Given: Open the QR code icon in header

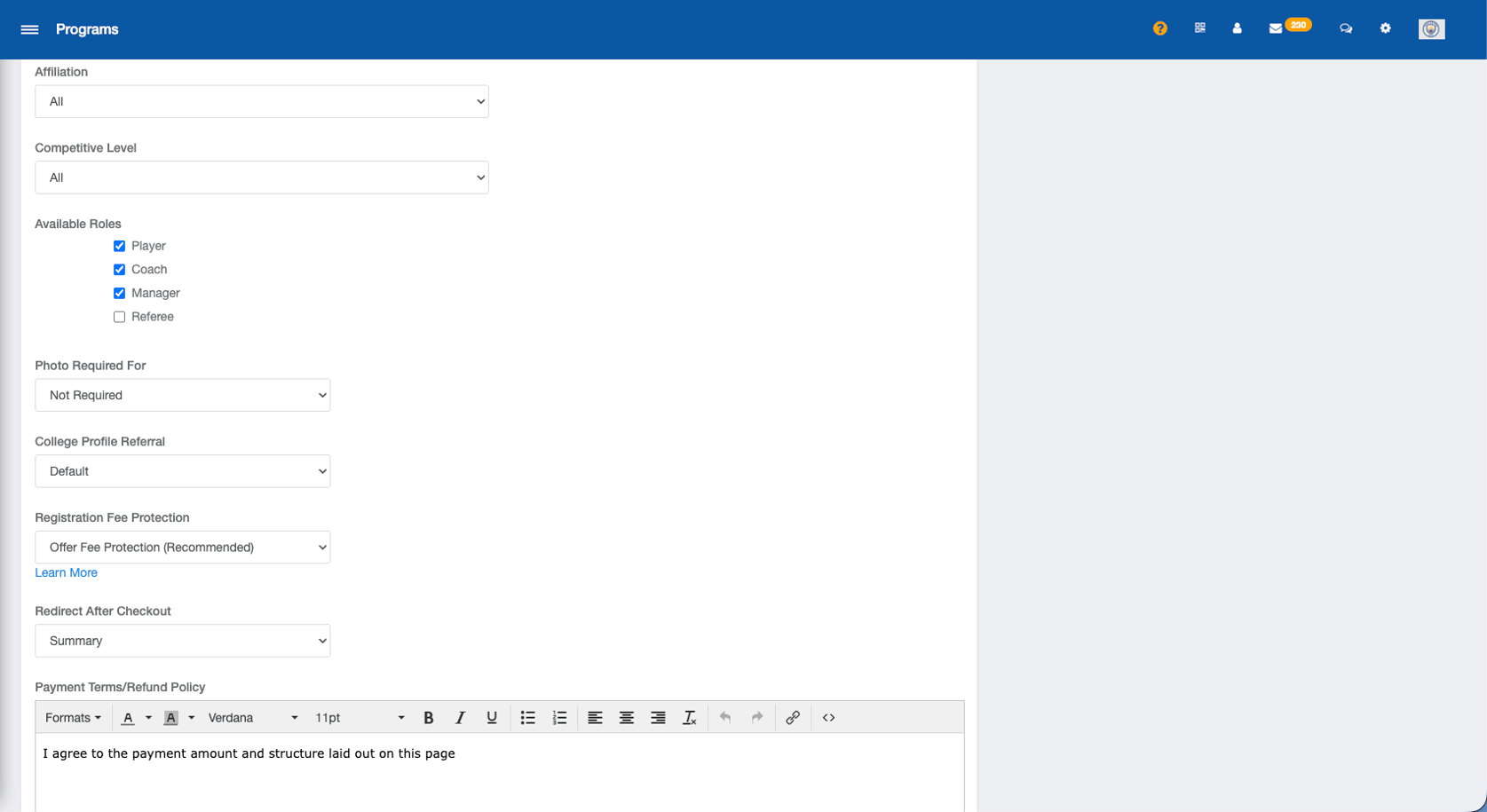Looking at the screenshot, I should [1199, 28].
